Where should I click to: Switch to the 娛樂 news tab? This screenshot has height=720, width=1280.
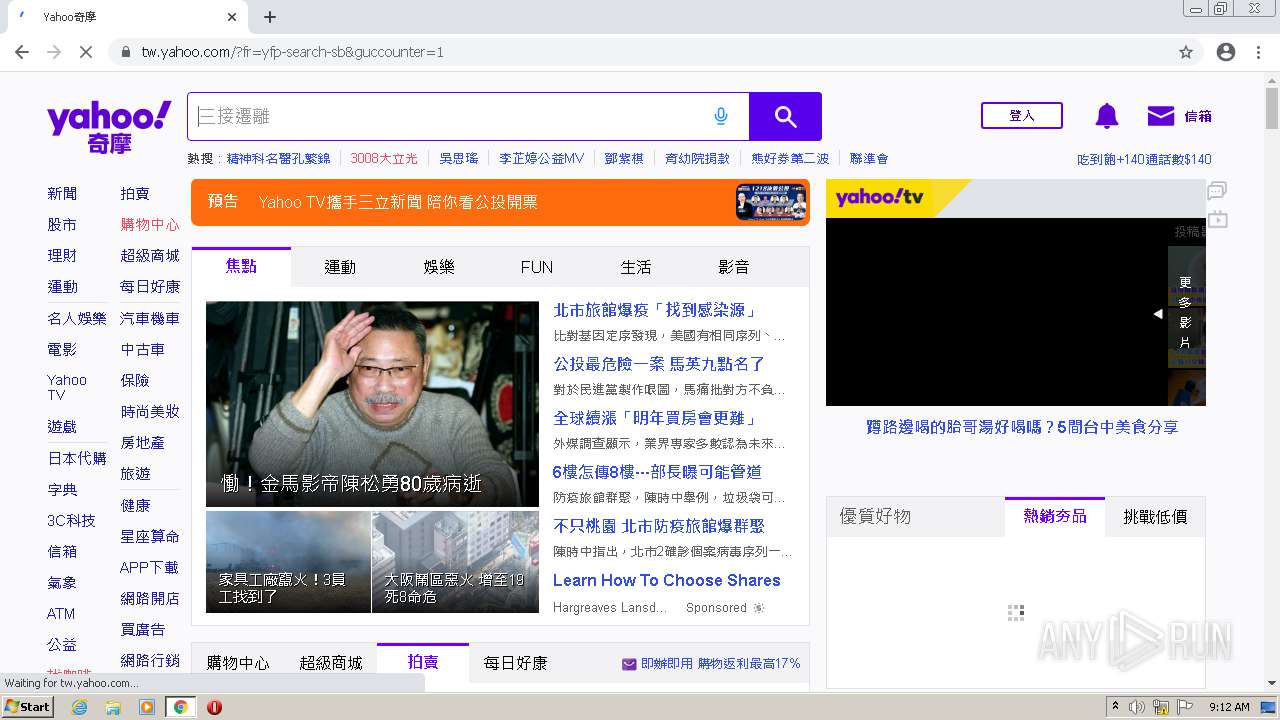click(x=439, y=267)
